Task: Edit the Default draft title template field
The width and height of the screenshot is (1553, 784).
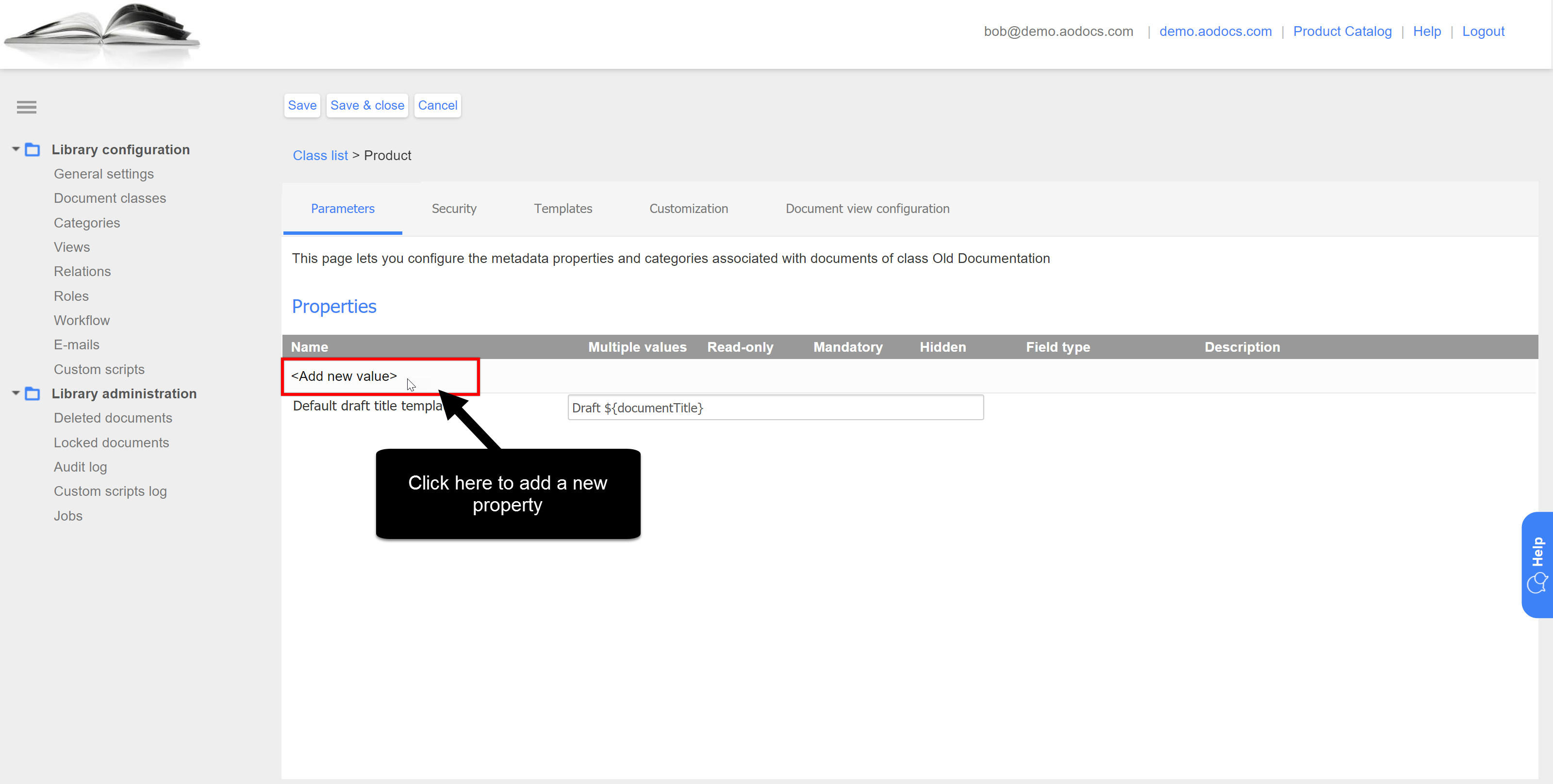Action: 776,408
